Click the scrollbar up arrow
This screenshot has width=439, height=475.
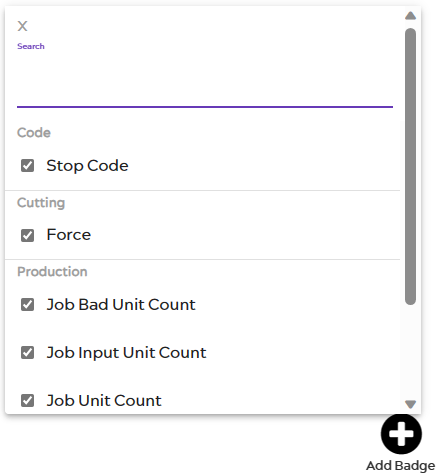410,16
